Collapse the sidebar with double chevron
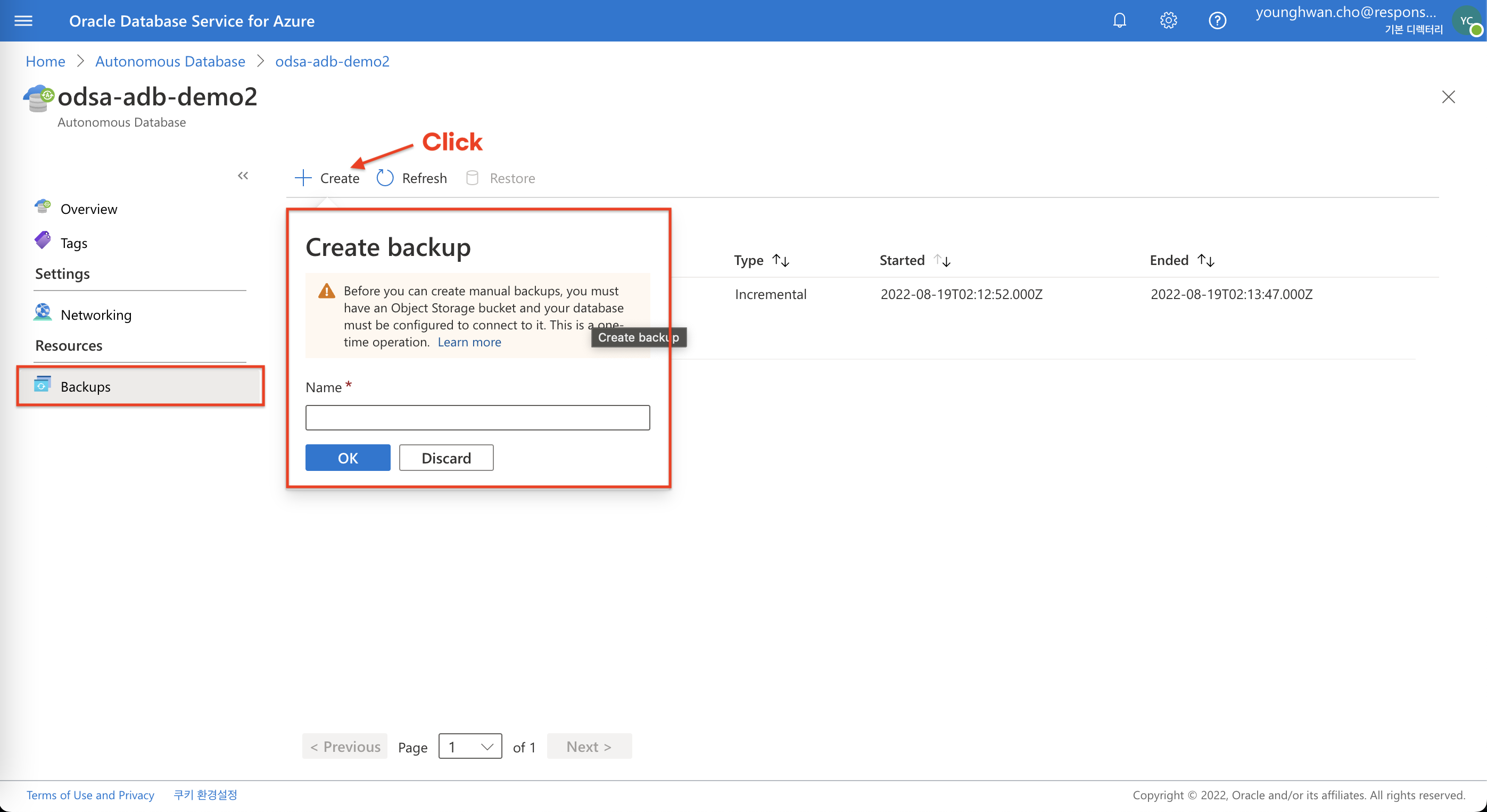 point(243,176)
